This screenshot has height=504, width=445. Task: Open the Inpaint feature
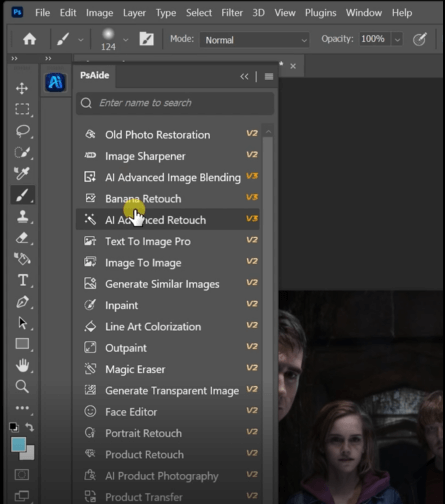(168, 305)
